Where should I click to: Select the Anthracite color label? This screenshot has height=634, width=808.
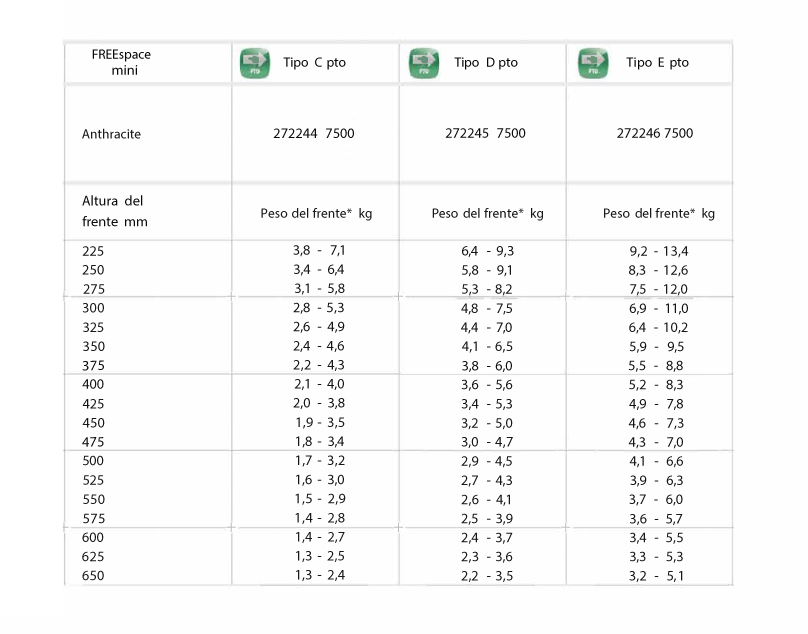tap(111, 134)
